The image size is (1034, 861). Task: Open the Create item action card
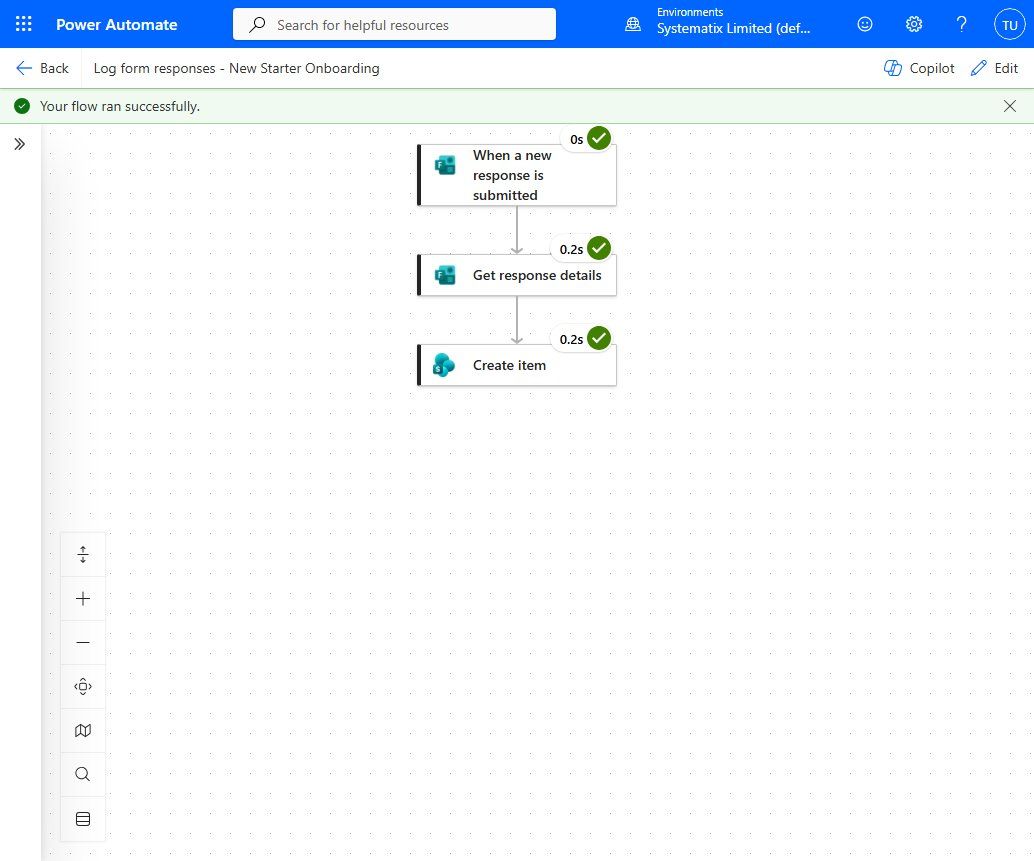click(x=517, y=365)
